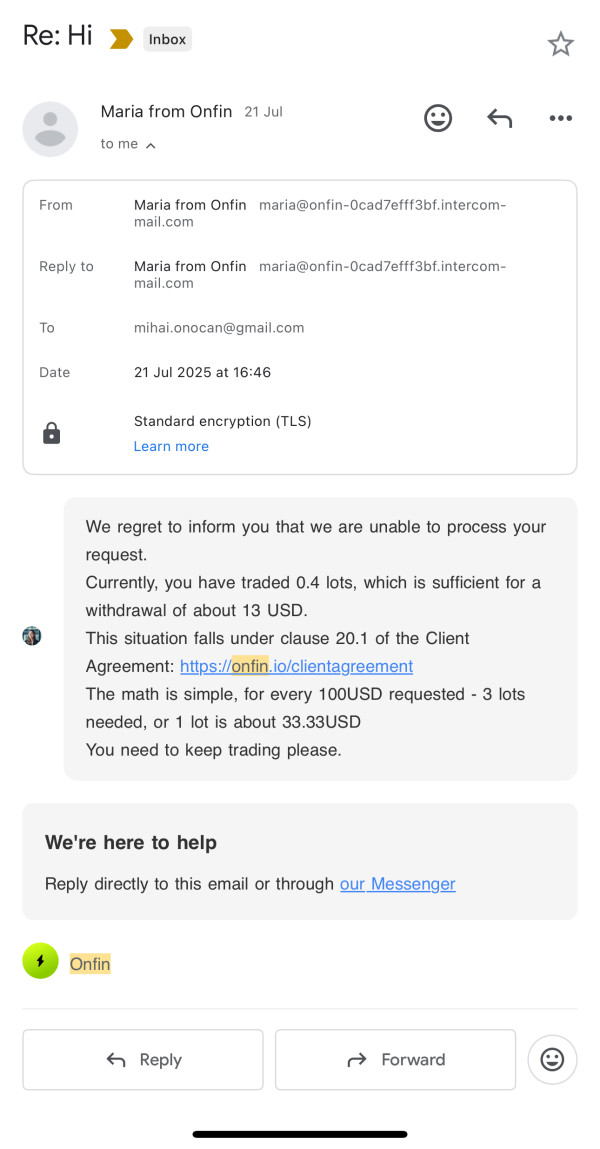Click the Reply button
Viewport: 600px width, 1149px height.
click(143, 1059)
